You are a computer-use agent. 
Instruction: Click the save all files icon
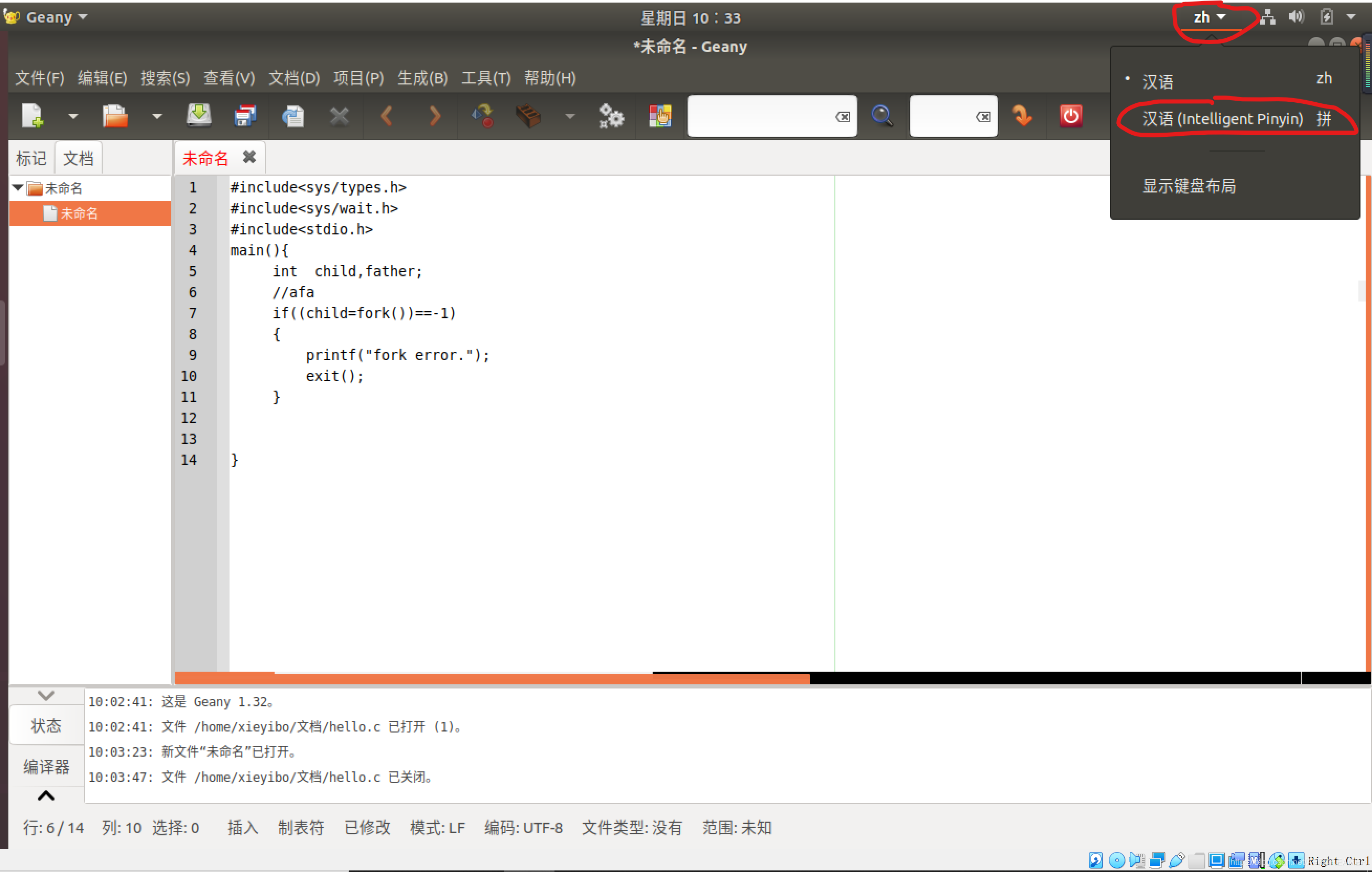[x=246, y=116]
